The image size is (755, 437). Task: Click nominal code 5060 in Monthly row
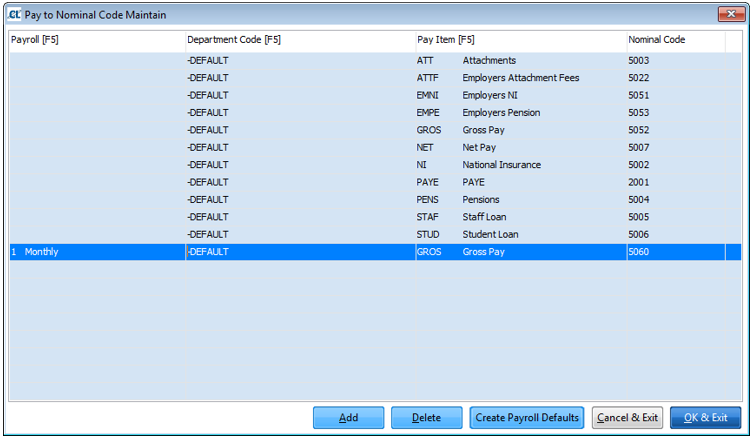pyautogui.click(x=639, y=252)
